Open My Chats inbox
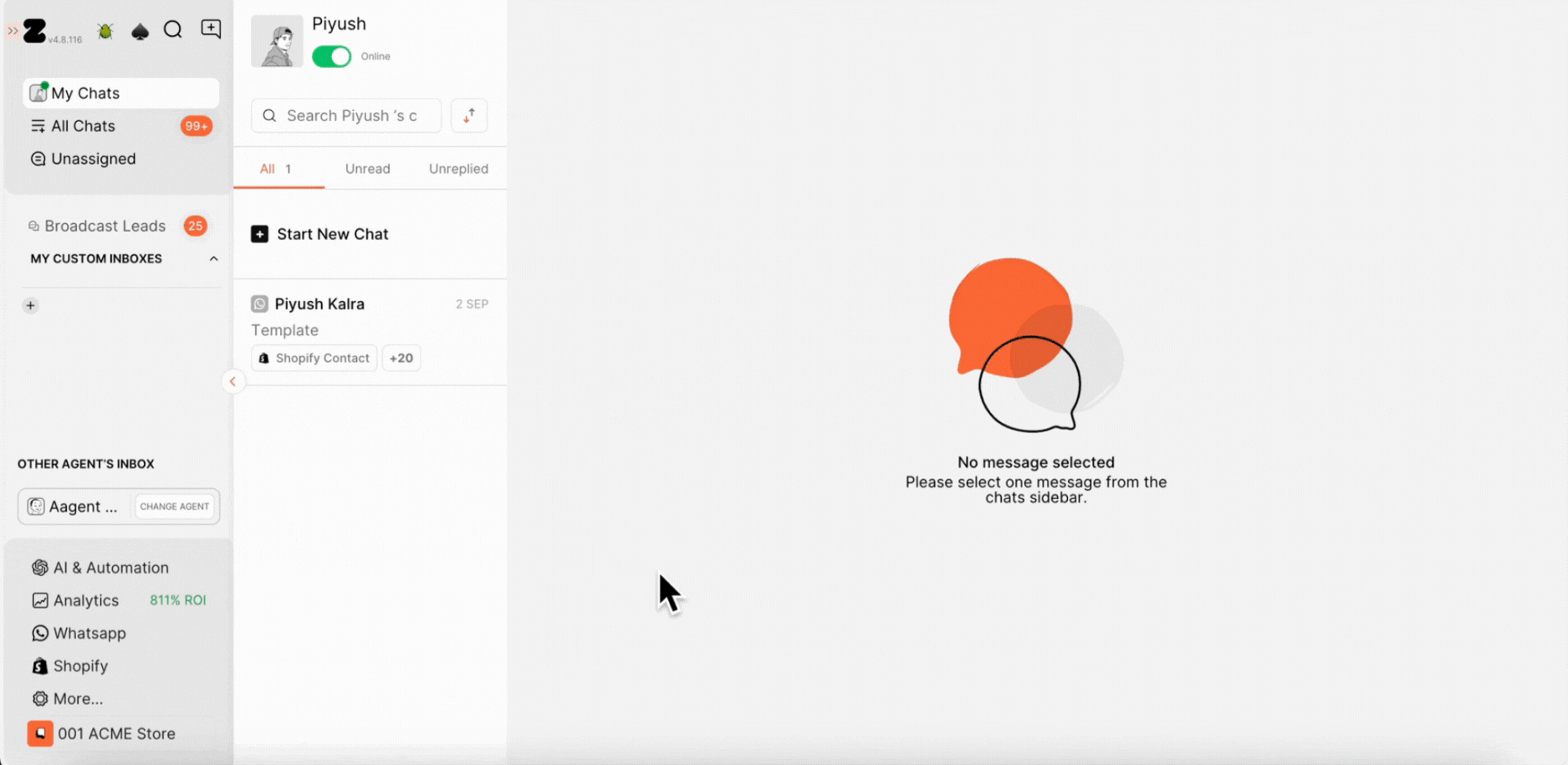 [120, 93]
